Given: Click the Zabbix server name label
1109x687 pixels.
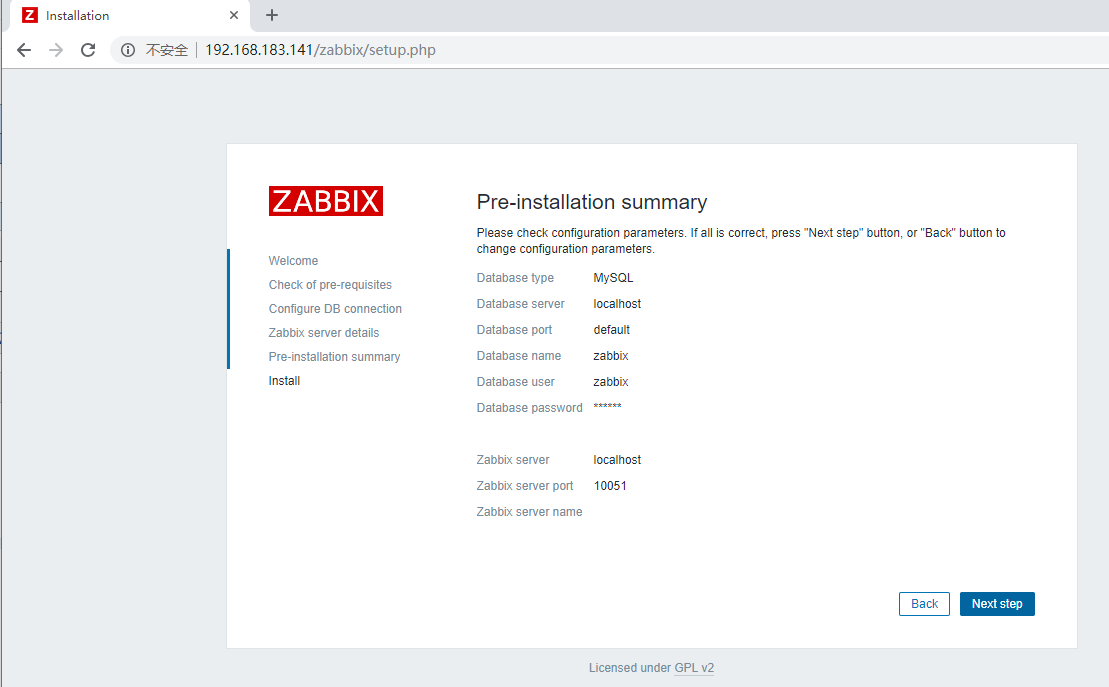Looking at the screenshot, I should [530, 512].
